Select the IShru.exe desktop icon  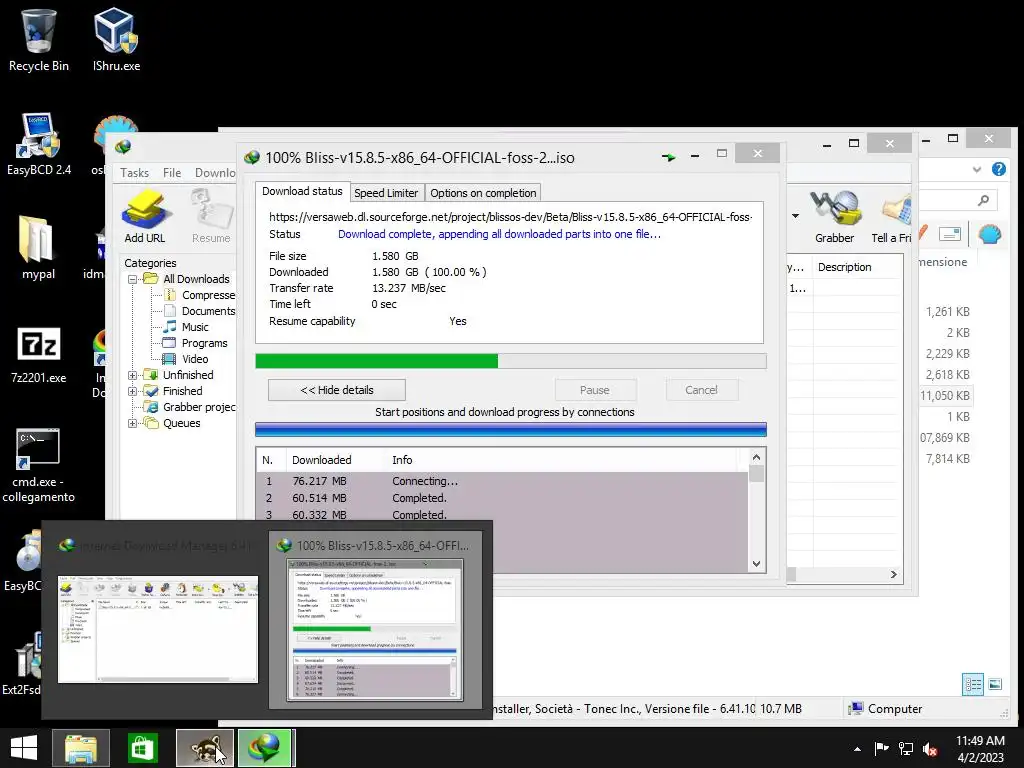(116, 40)
